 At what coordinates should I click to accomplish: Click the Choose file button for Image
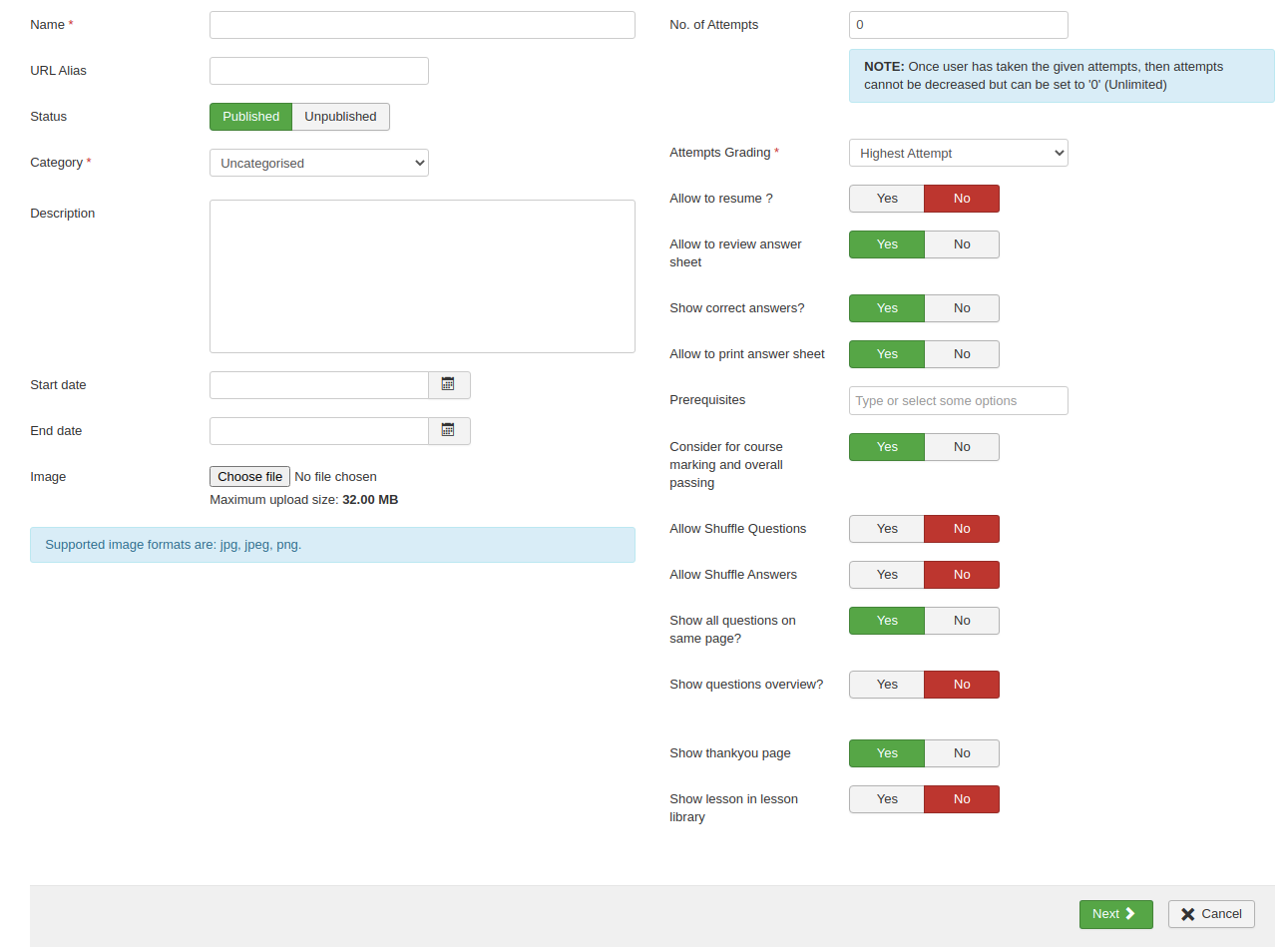(249, 477)
